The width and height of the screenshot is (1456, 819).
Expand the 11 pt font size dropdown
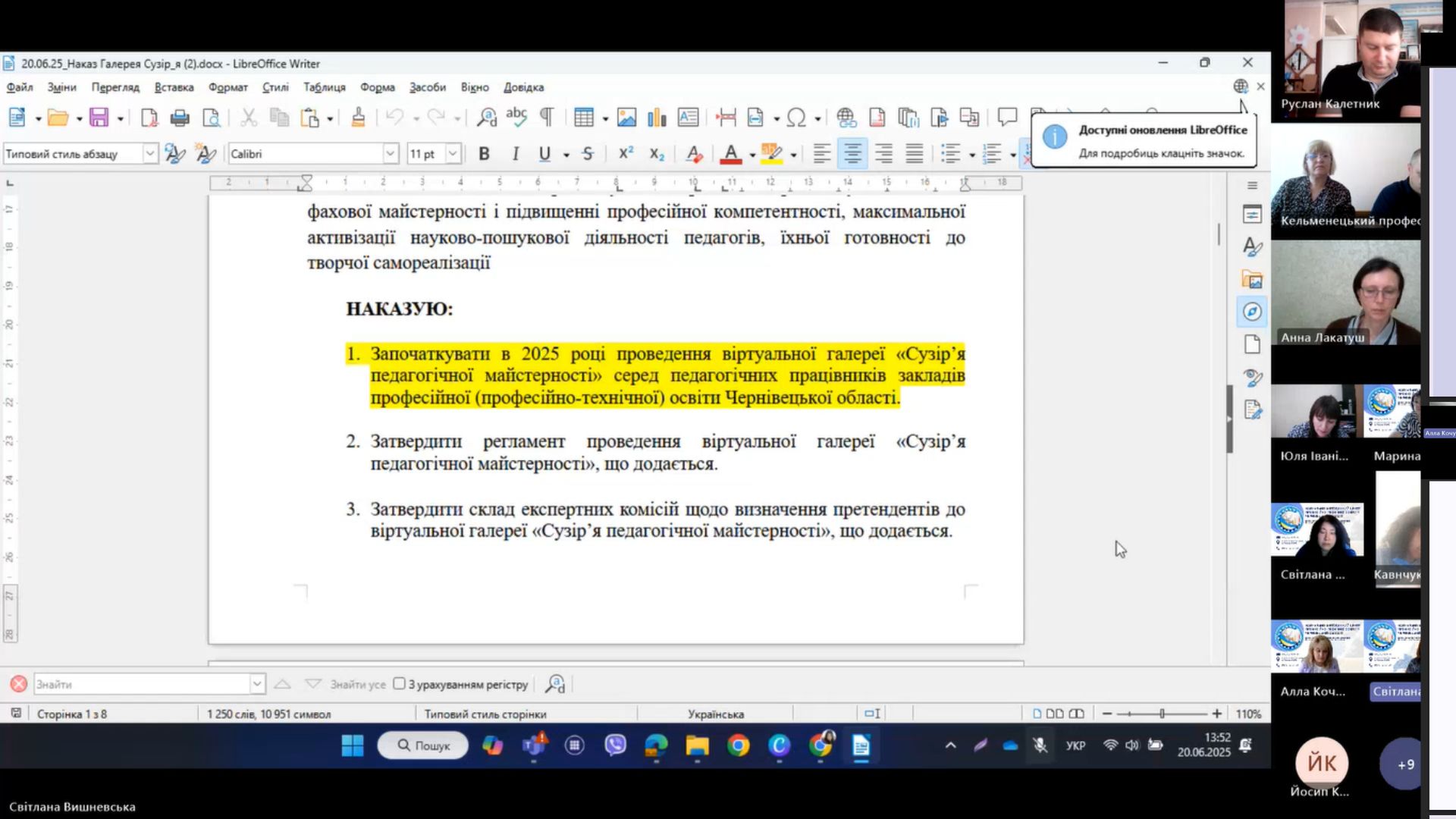click(453, 154)
